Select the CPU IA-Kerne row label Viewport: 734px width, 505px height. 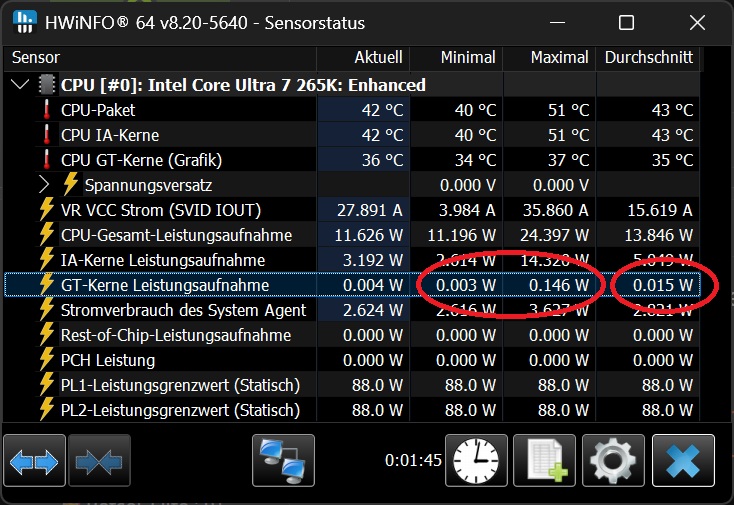pyautogui.click(x=110, y=135)
